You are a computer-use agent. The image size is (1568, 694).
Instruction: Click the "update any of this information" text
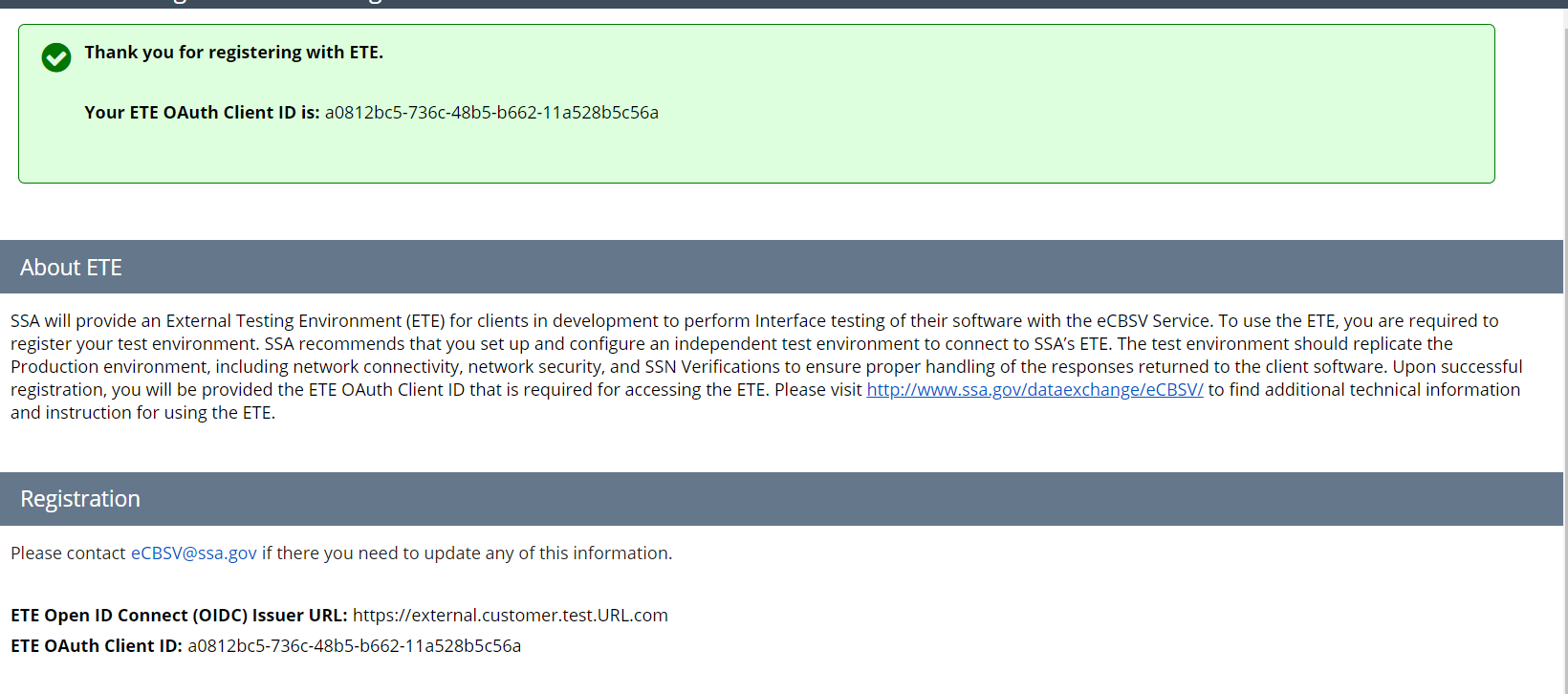click(555, 553)
